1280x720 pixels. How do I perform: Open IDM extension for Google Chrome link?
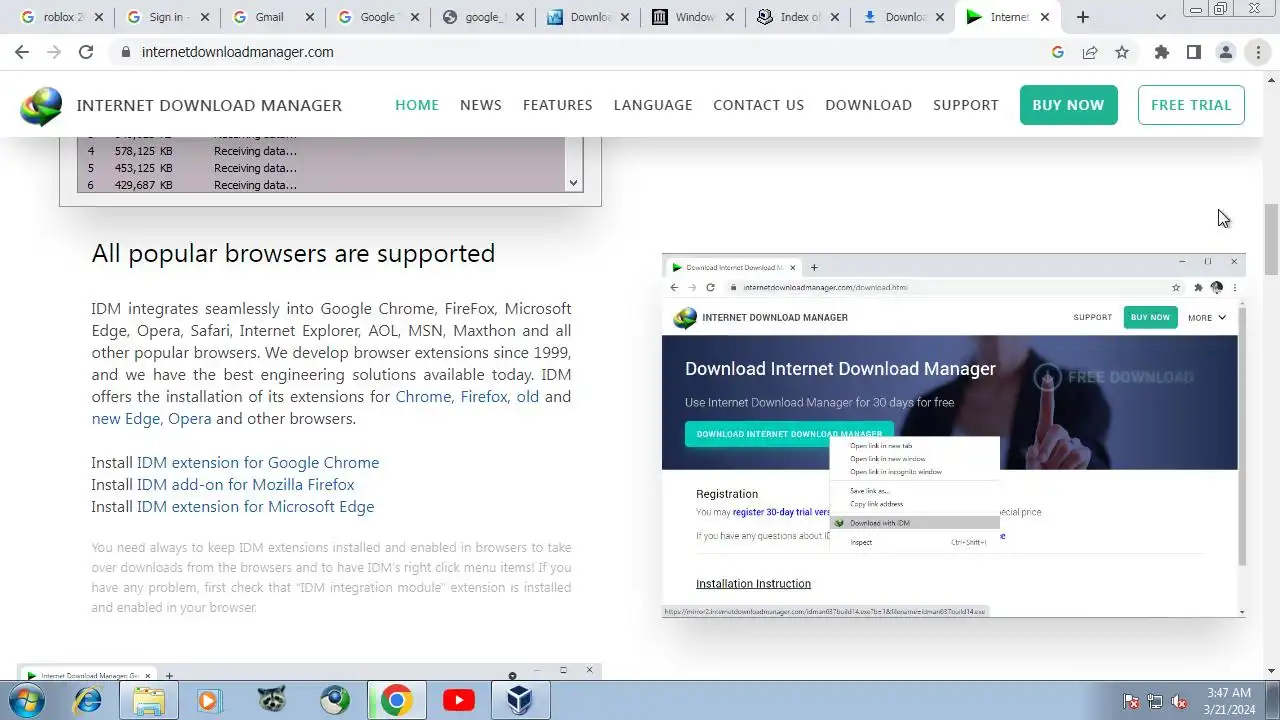[258, 463]
